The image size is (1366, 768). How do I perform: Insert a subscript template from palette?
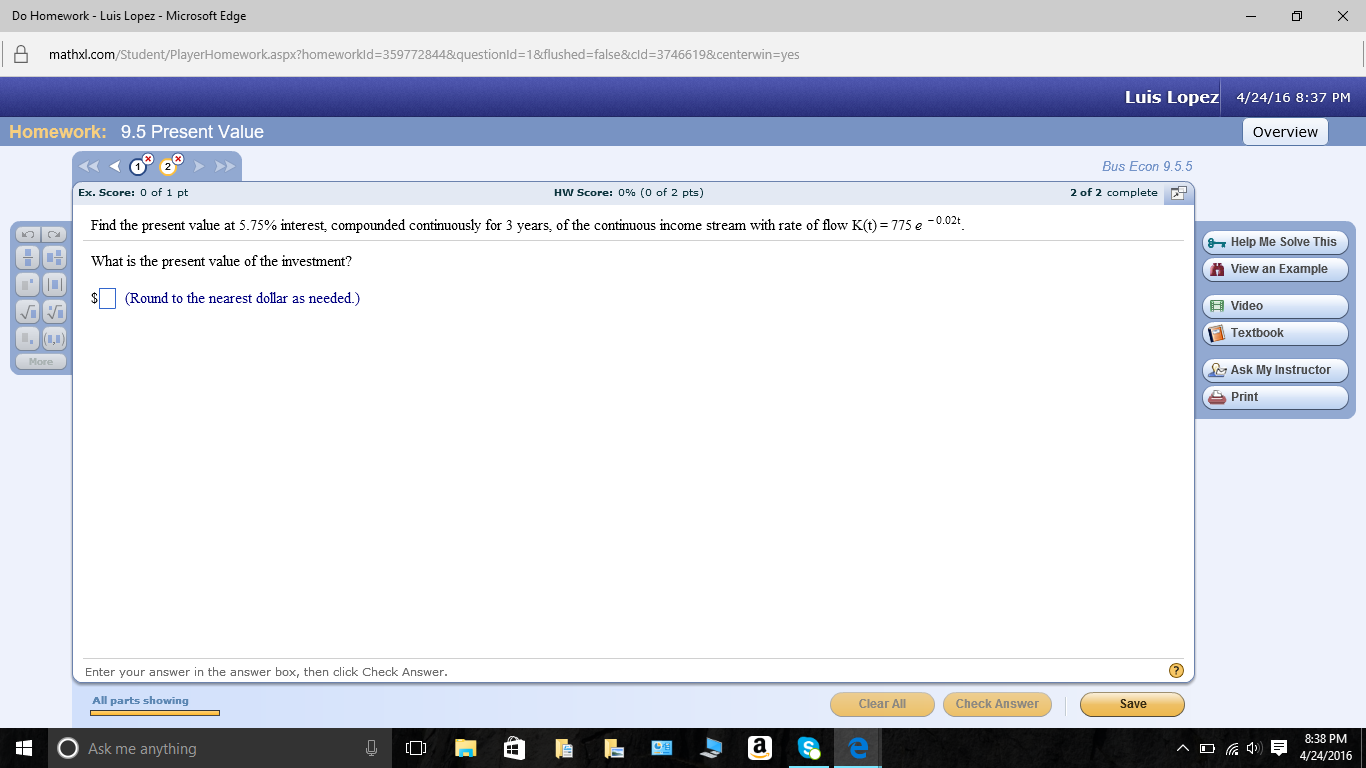28,338
